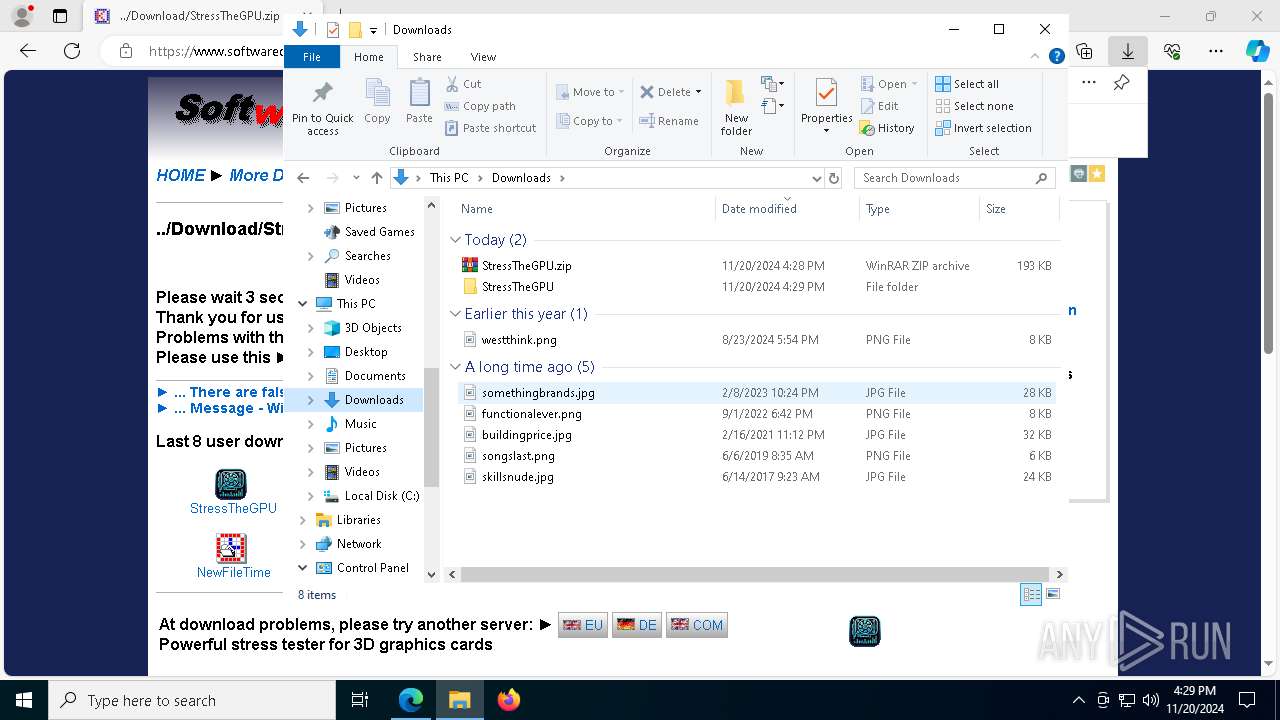This screenshot has height=720, width=1280.
Task: Open the address bar history dropdown
Action: coord(816,178)
